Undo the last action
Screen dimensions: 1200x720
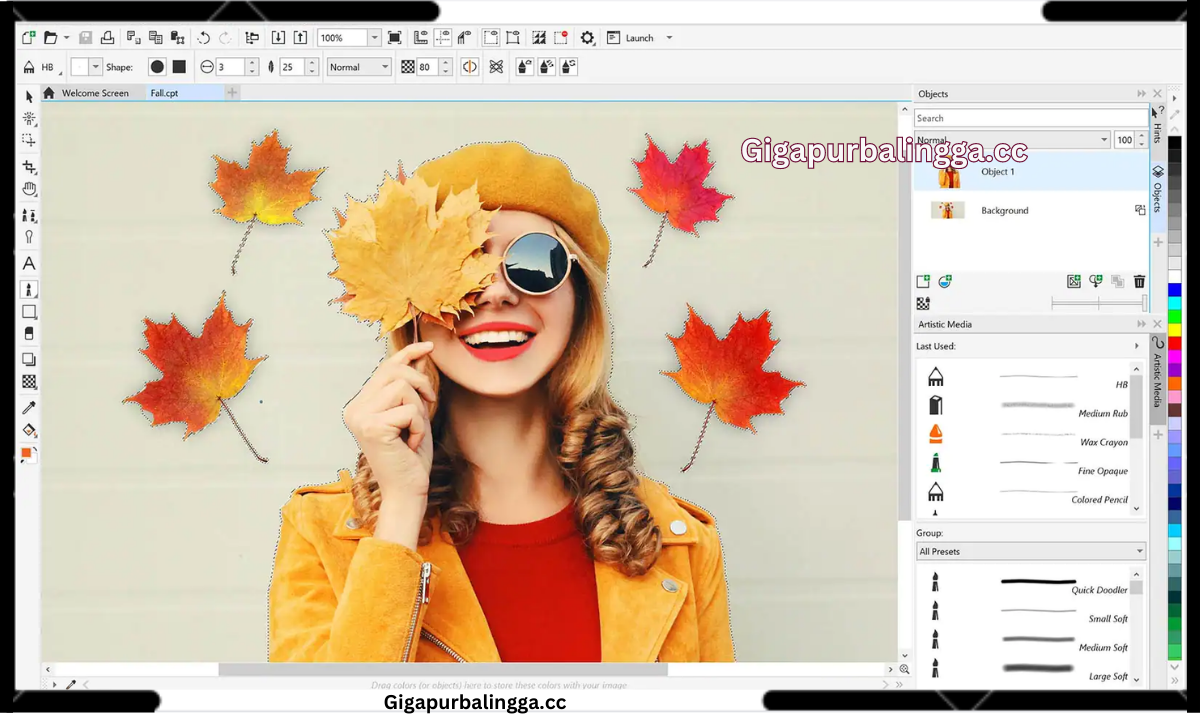click(x=203, y=38)
